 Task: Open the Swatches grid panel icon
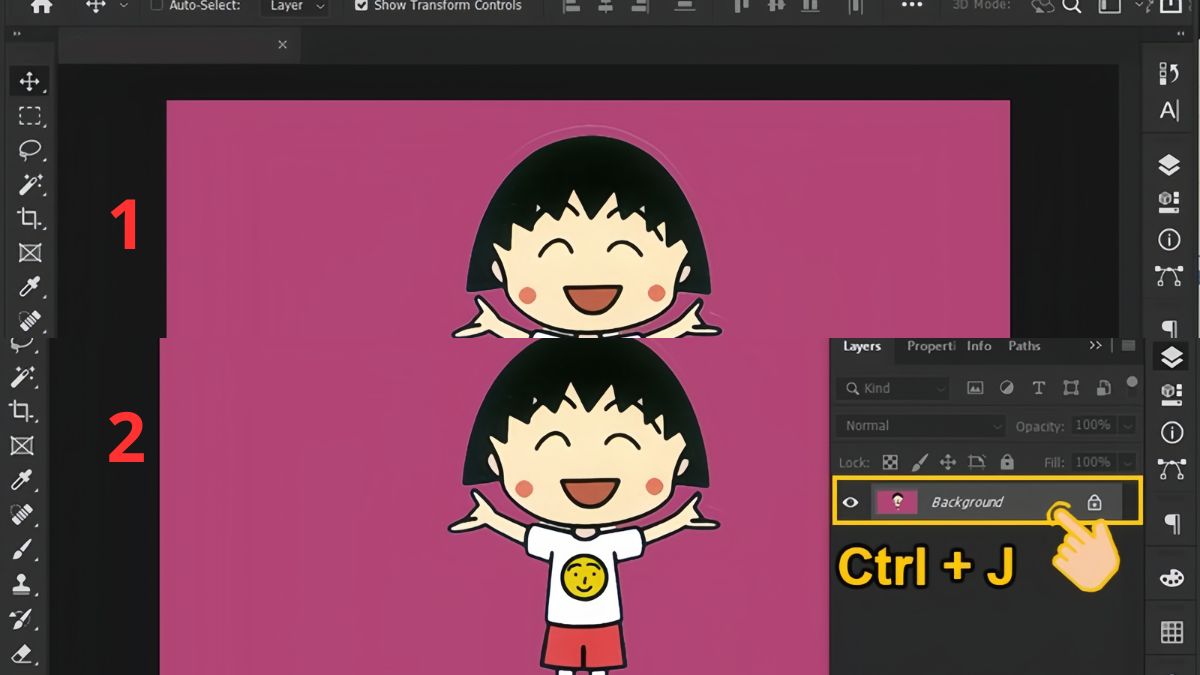[x=1170, y=632]
